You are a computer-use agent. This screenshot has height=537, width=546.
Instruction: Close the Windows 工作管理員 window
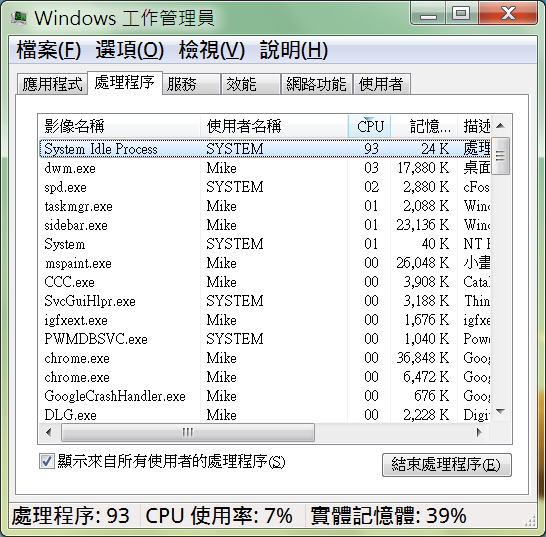click(508, 13)
